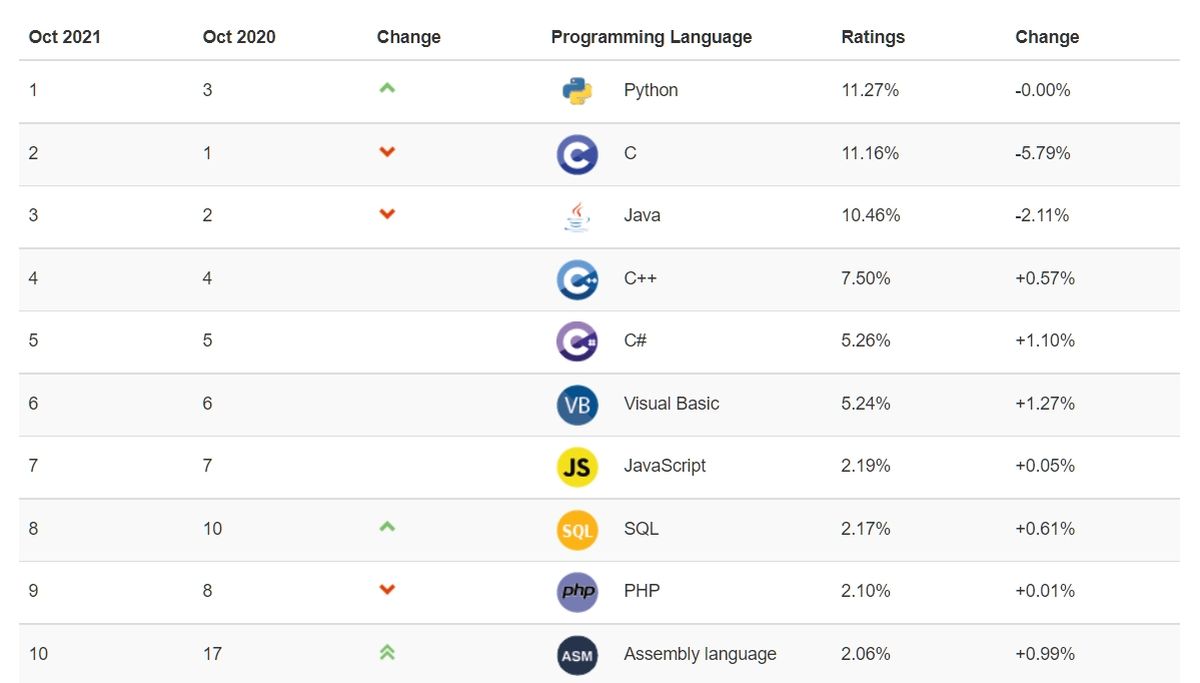Click the SQL orange logo icon
1200x683 pixels.
point(577,529)
